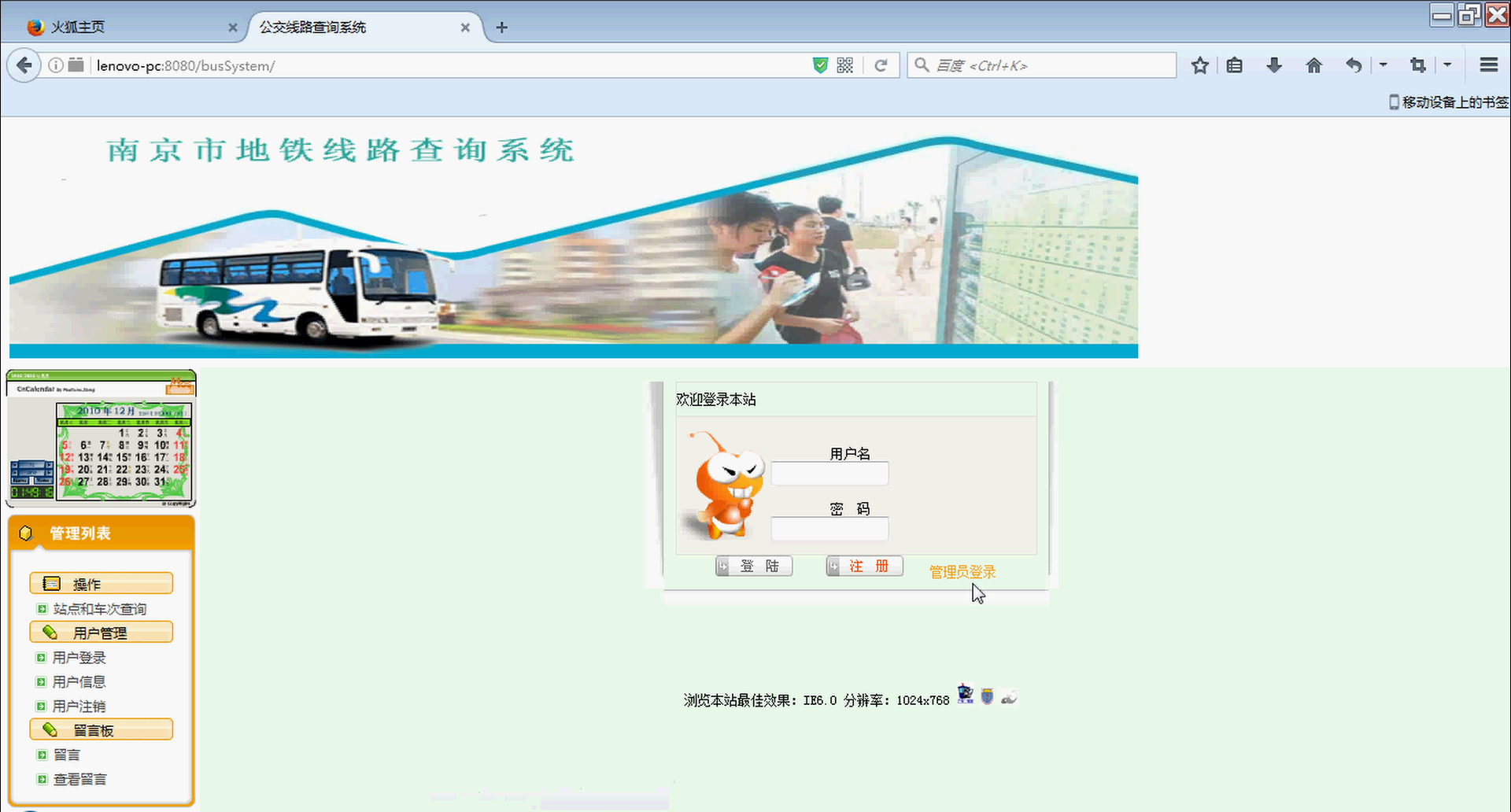Click the green arrow icon beside 查看留言
This screenshot has height=812, width=1511.
point(42,780)
